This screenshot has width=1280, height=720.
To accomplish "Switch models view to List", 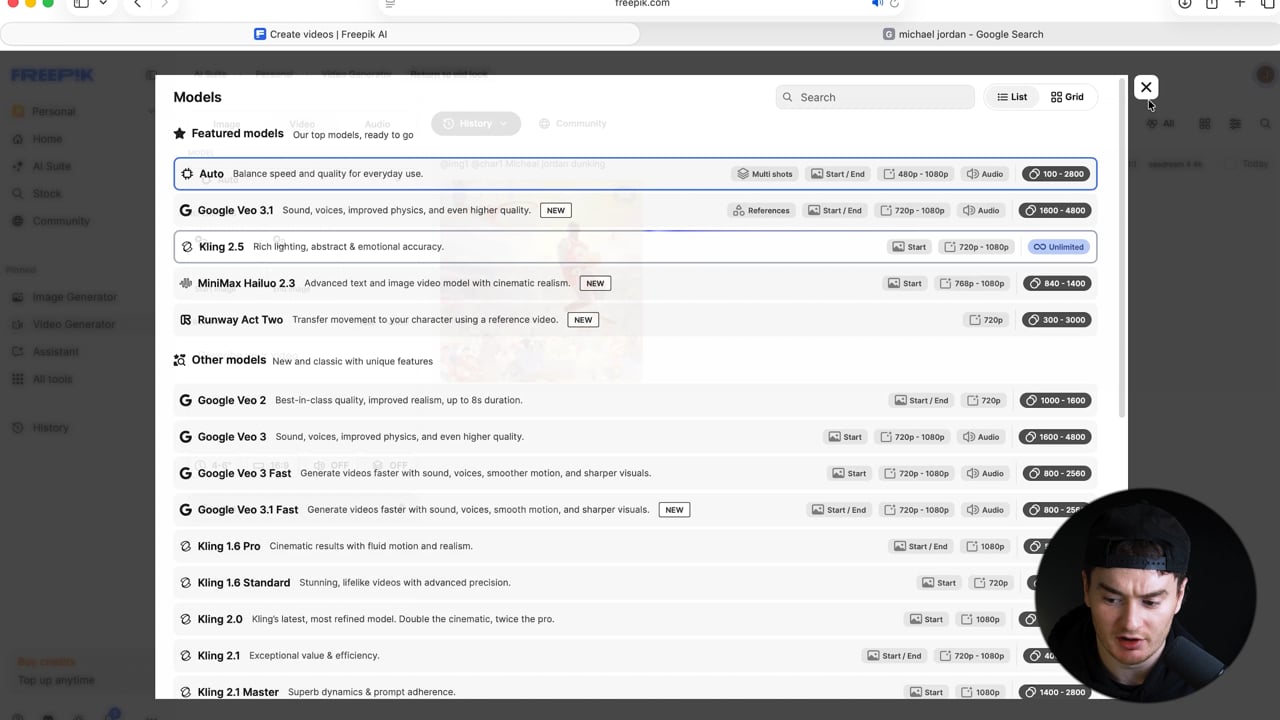I will [1012, 97].
